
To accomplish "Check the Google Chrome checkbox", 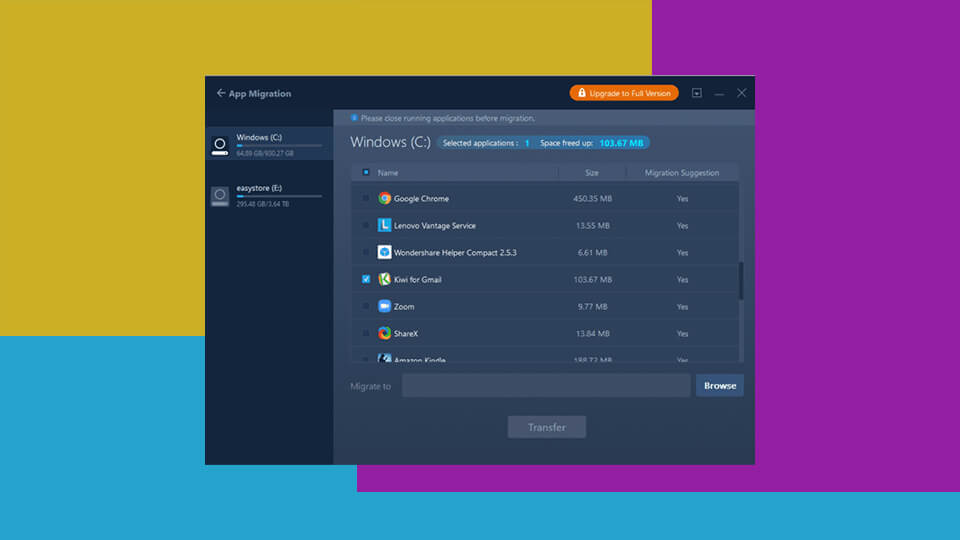I will click(x=366, y=198).
